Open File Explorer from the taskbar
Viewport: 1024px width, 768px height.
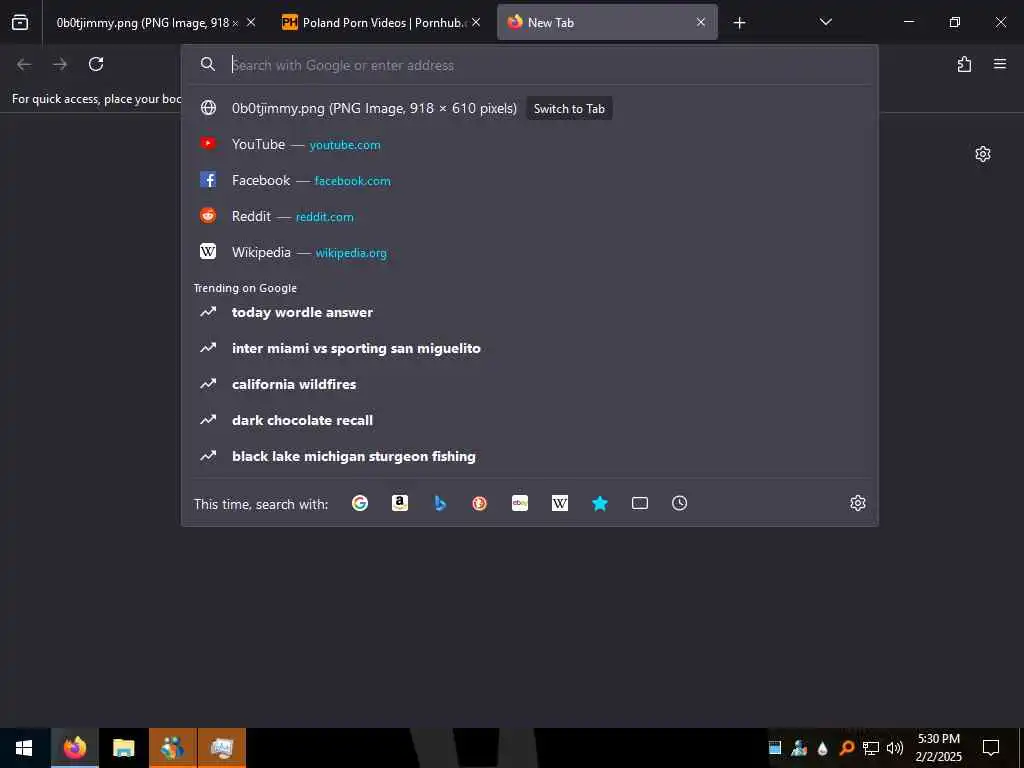pos(123,748)
